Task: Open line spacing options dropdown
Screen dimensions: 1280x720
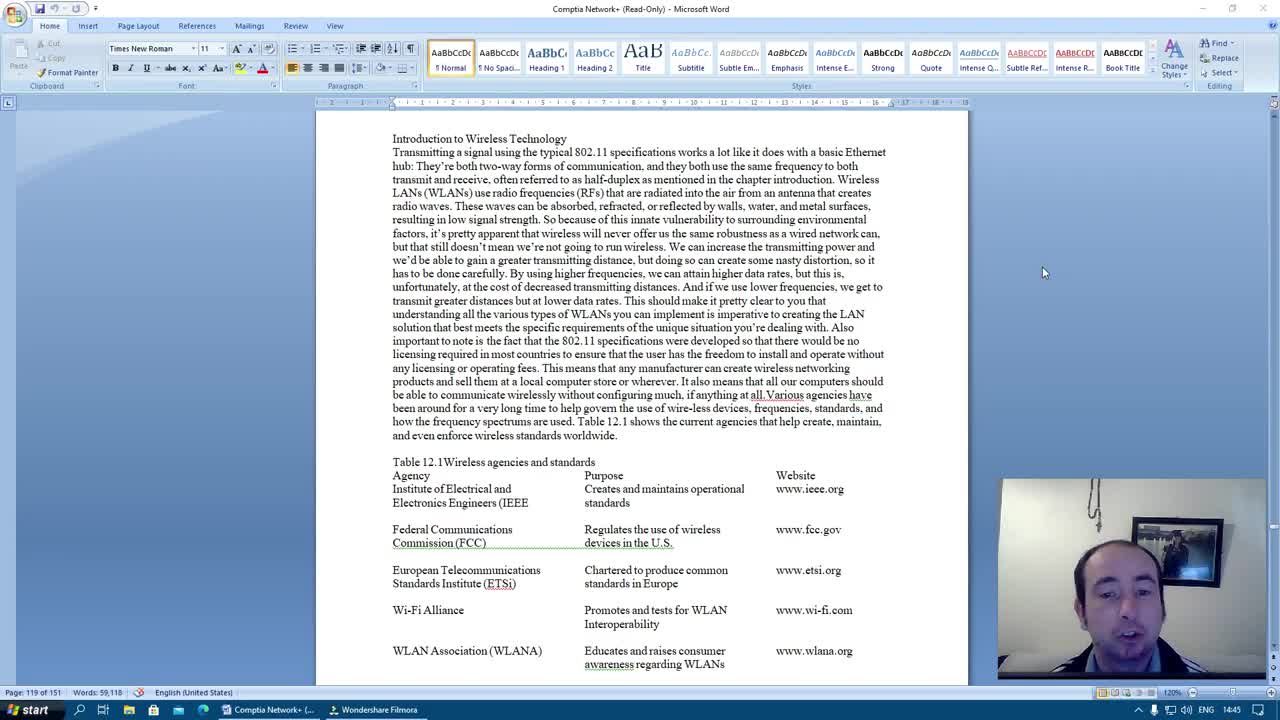Action: coord(361,68)
